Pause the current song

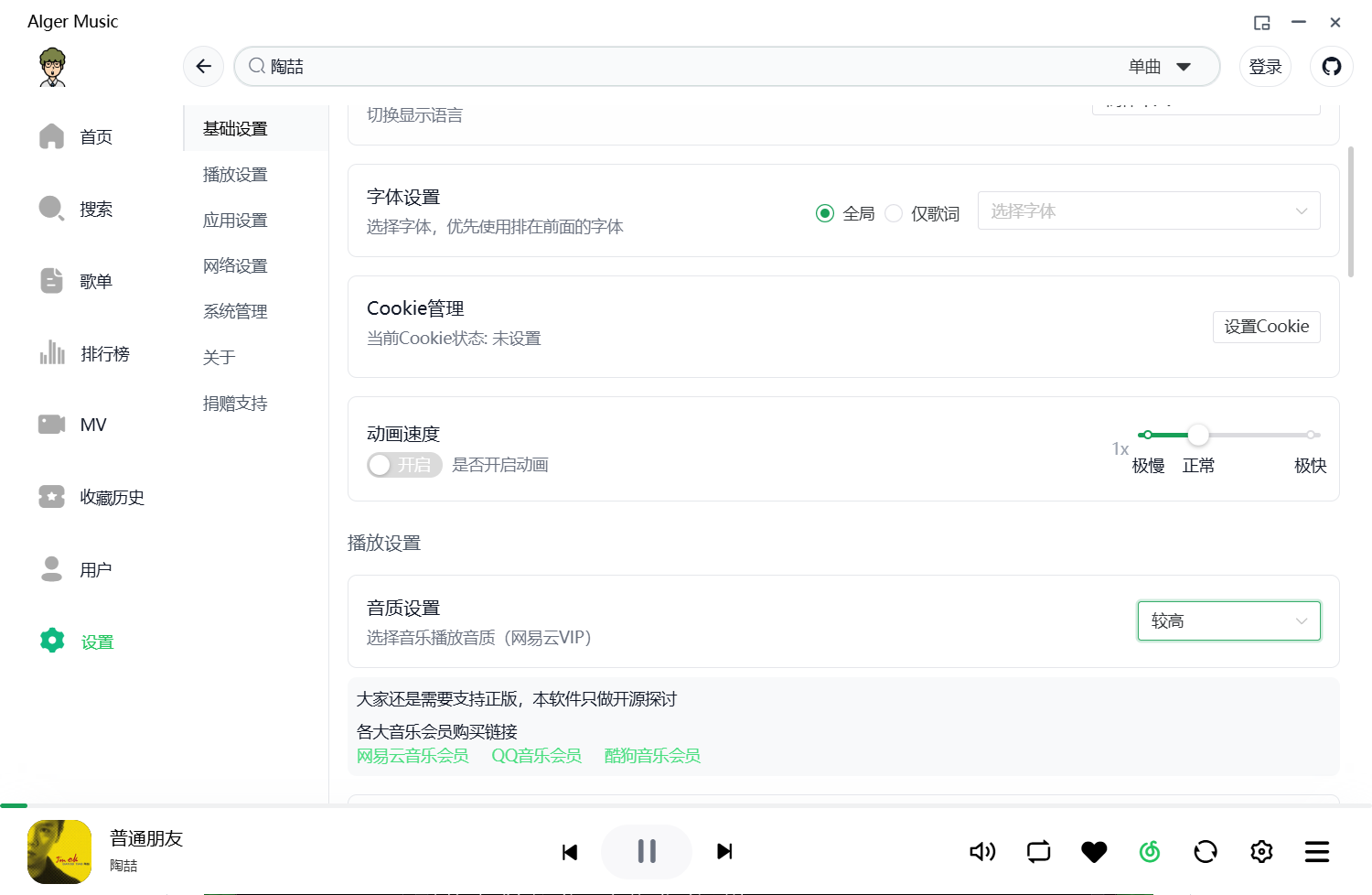[x=647, y=852]
